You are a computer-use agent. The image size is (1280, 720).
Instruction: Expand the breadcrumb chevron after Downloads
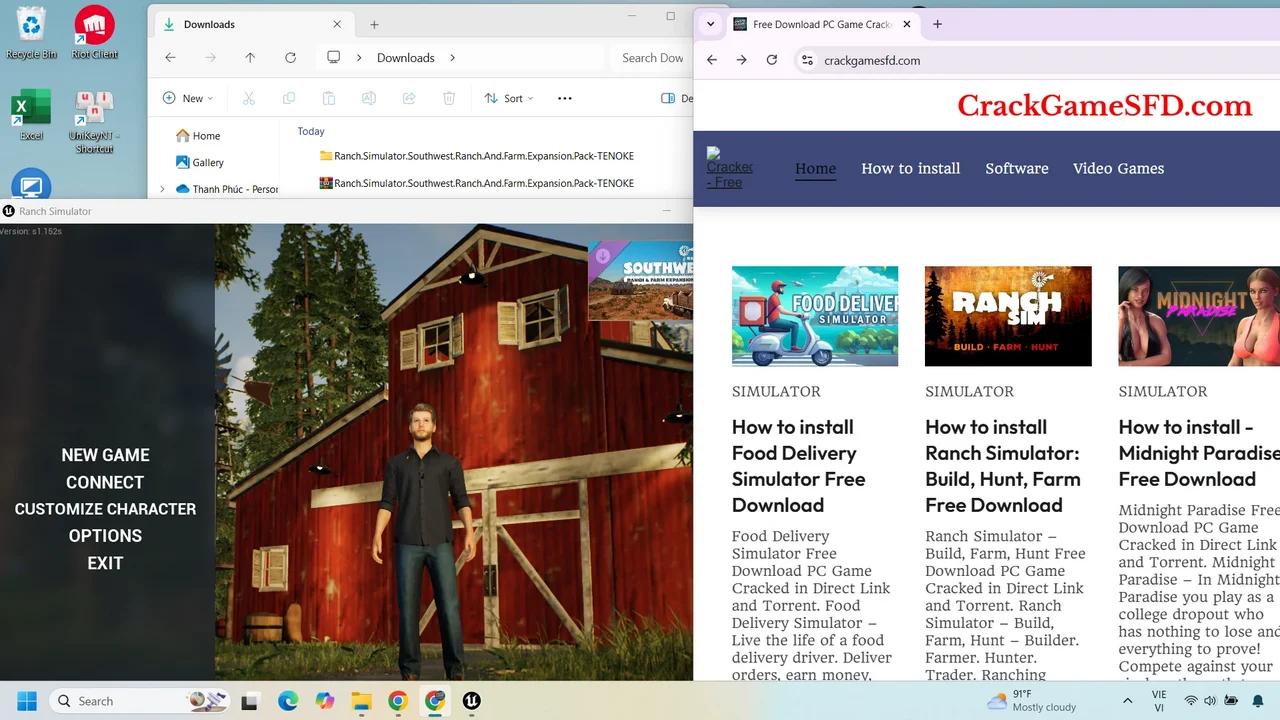pyautogui.click(x=452, y=58)
